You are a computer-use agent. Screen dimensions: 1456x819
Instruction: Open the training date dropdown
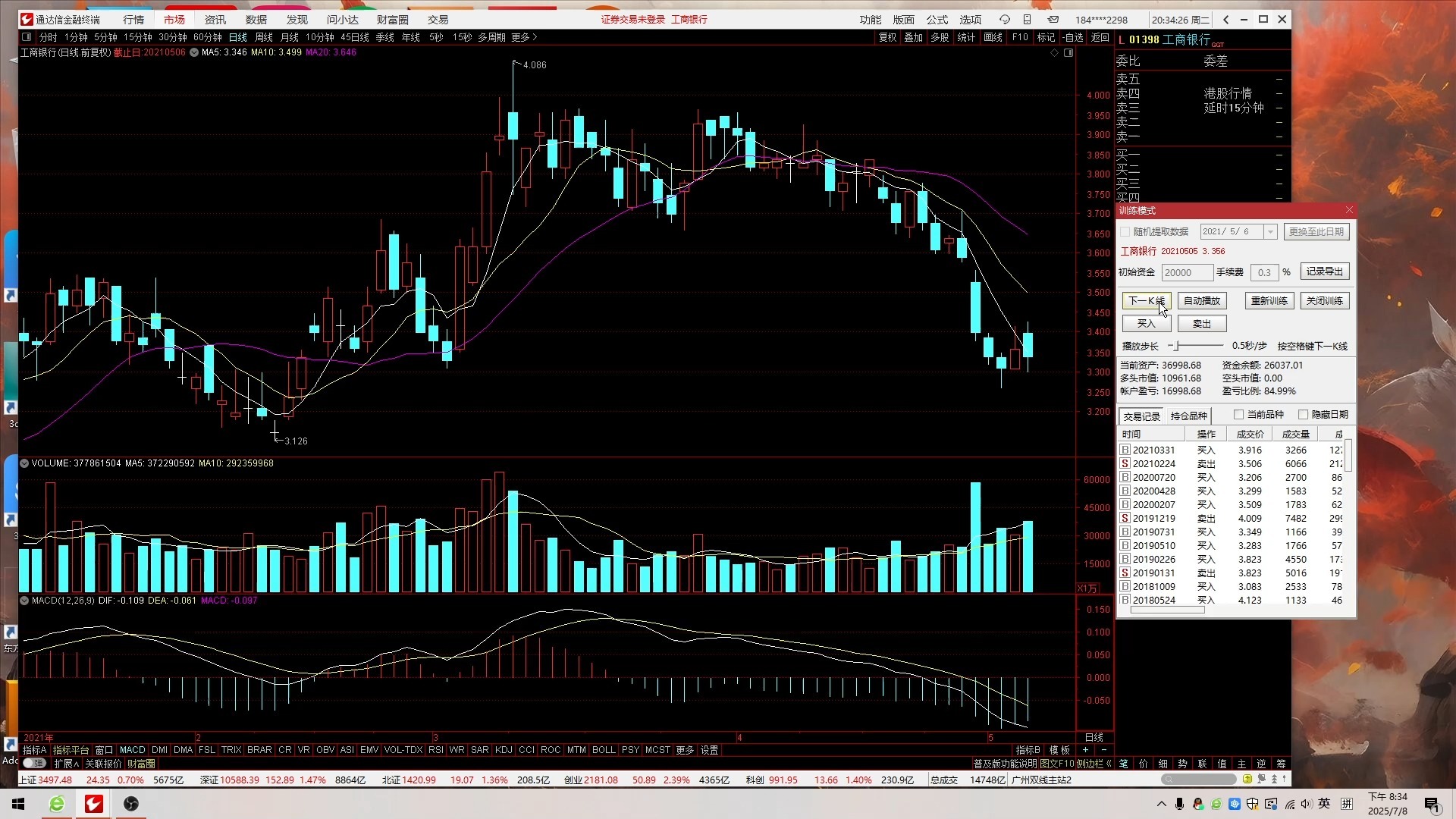tap(1270, 232)
